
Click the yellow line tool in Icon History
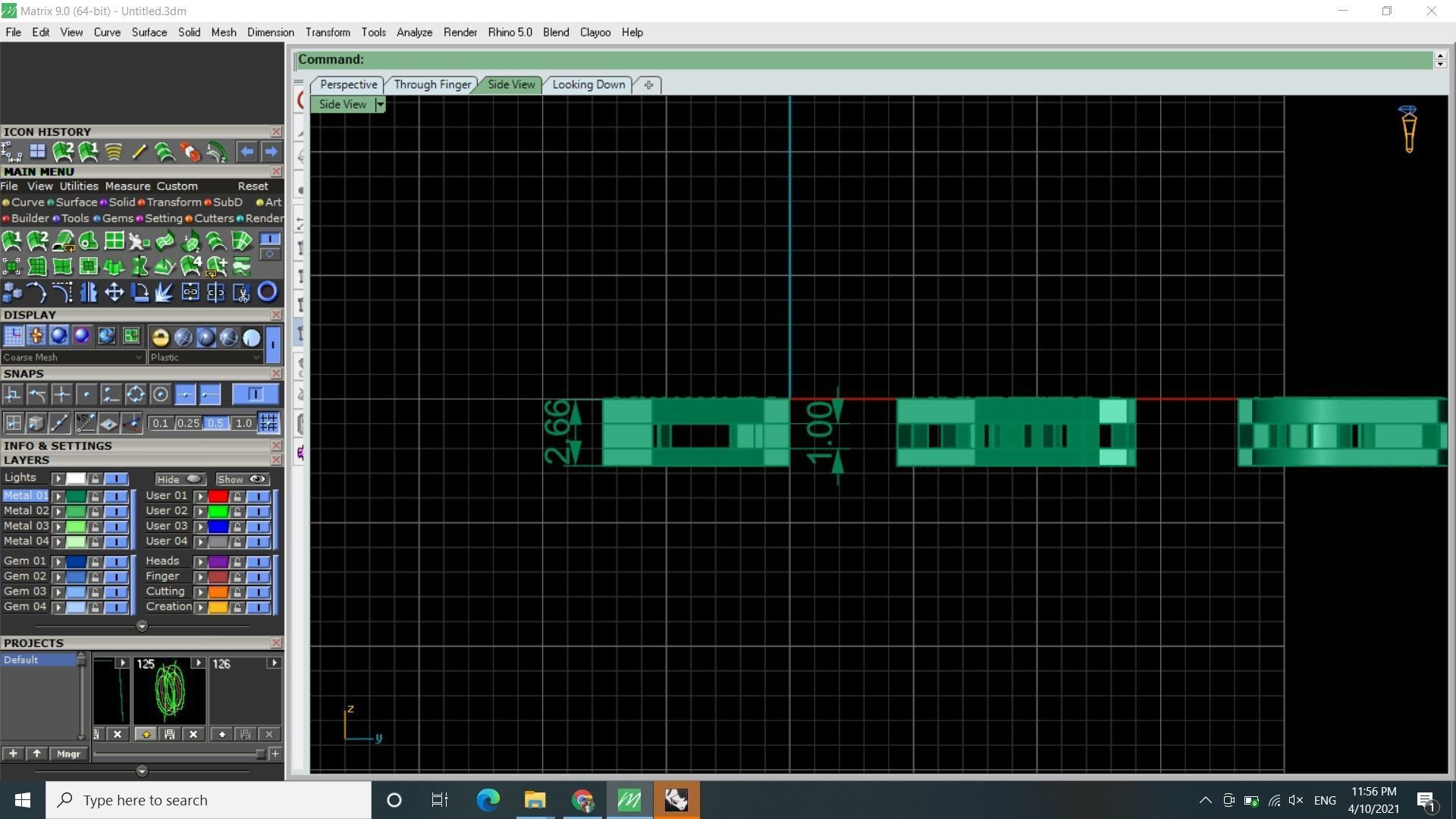(139, 152)
